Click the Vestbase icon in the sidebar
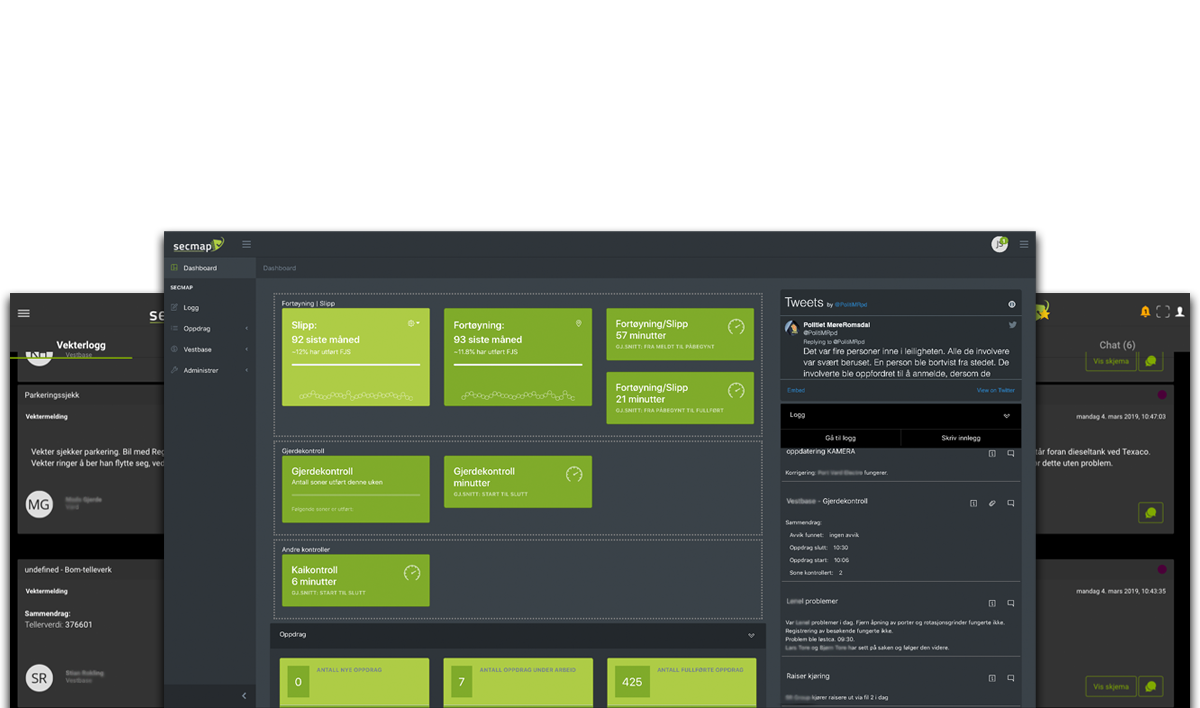Viewport: 1200px width, 708px height. 174,349
